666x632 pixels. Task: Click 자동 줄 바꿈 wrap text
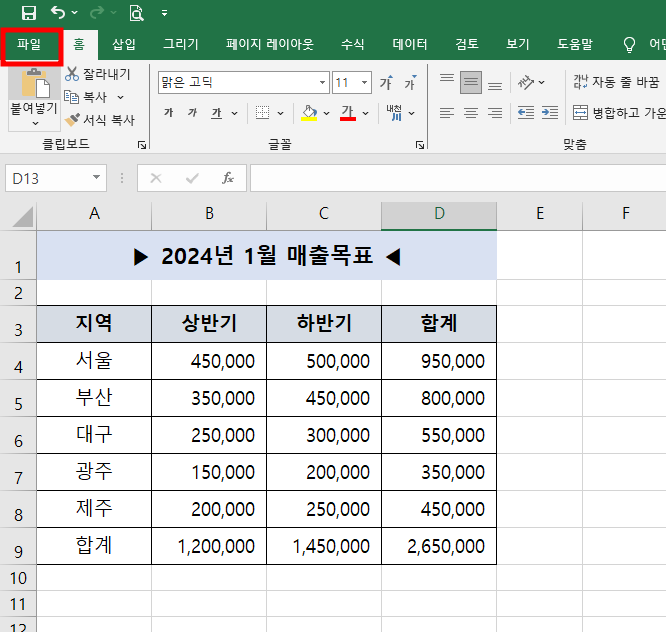point(616,82)
